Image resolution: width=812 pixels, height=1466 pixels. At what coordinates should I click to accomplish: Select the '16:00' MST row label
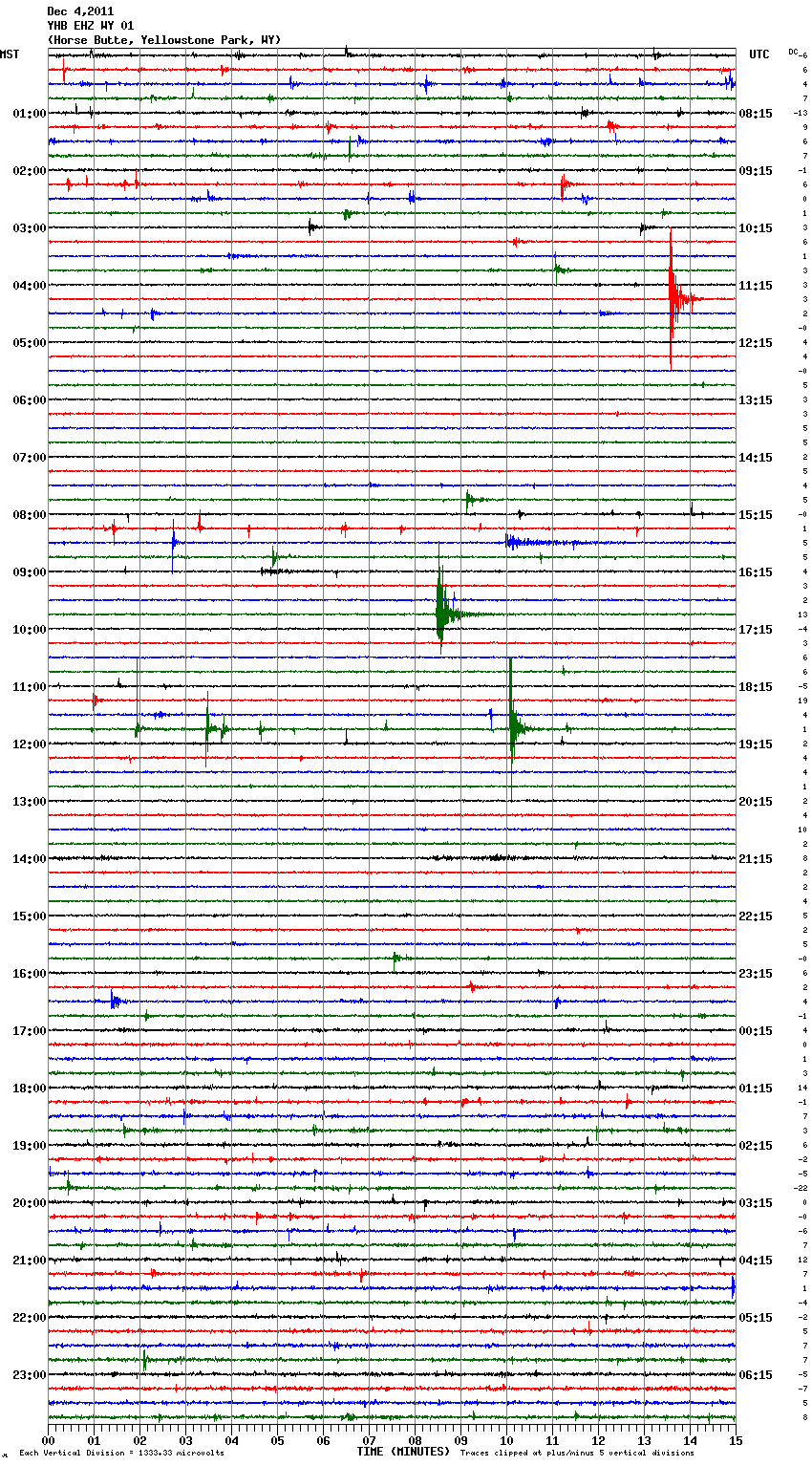tap(30, 974)
